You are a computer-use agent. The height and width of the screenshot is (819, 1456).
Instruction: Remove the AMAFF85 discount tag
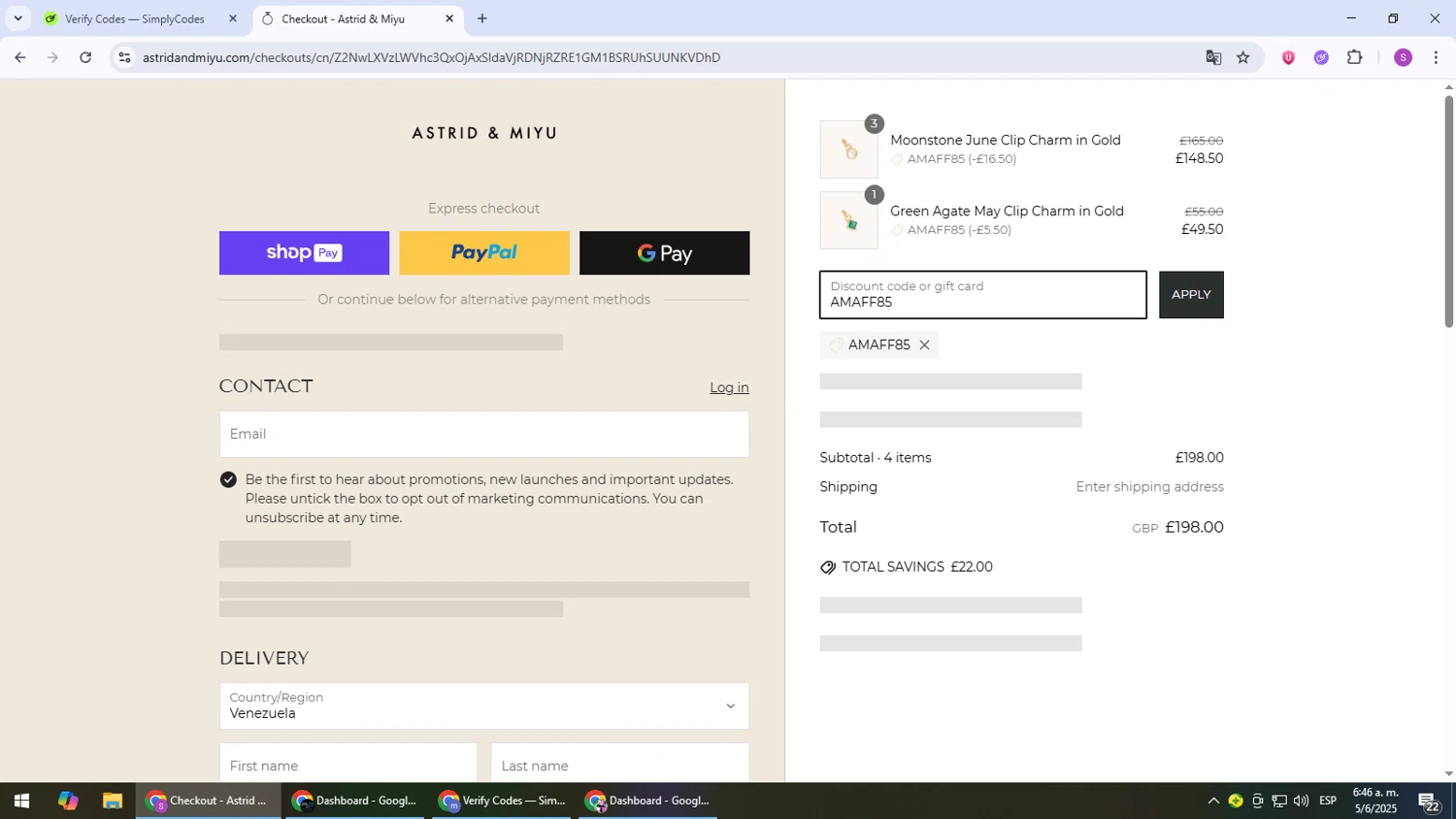(x=924, y=345)
